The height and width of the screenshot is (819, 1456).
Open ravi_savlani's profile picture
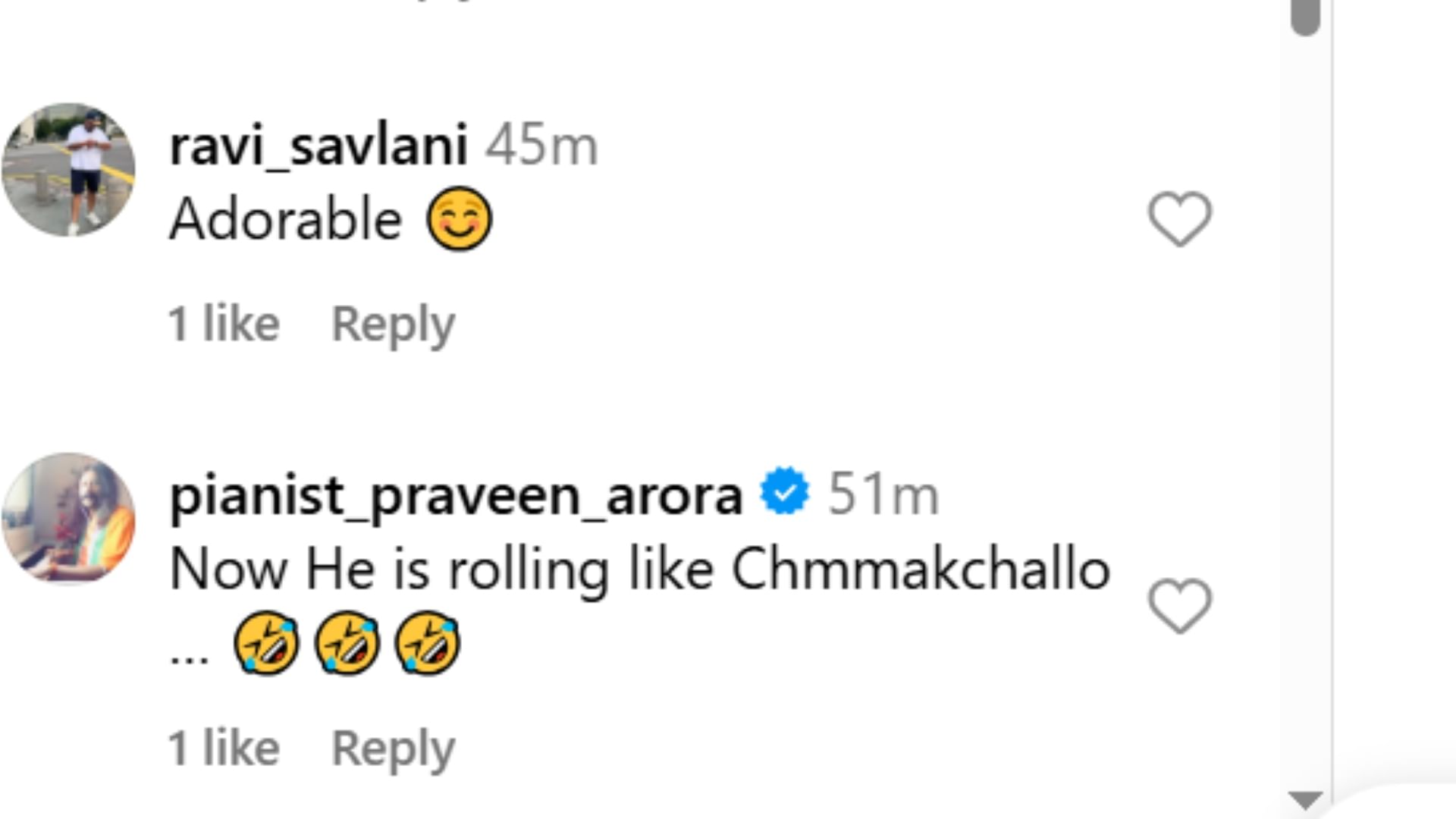pos(68,170)
